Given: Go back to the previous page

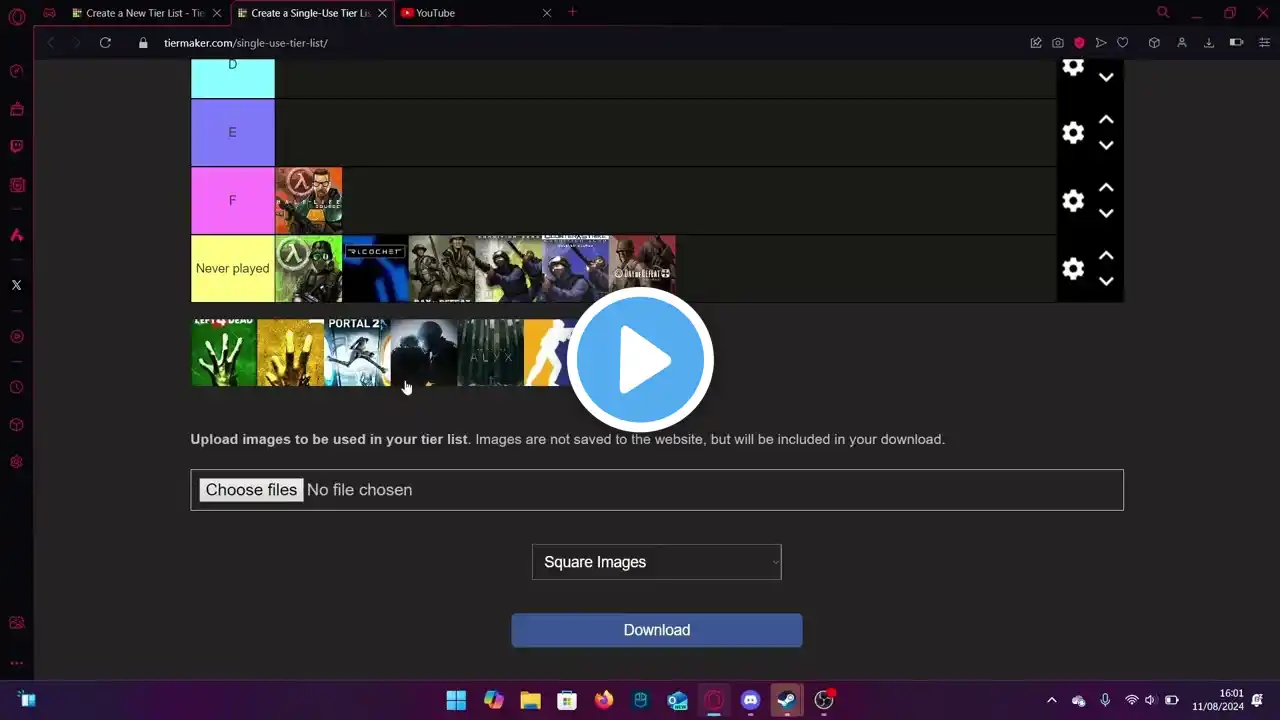Looking at the screenshot, I should coord(51,43).
